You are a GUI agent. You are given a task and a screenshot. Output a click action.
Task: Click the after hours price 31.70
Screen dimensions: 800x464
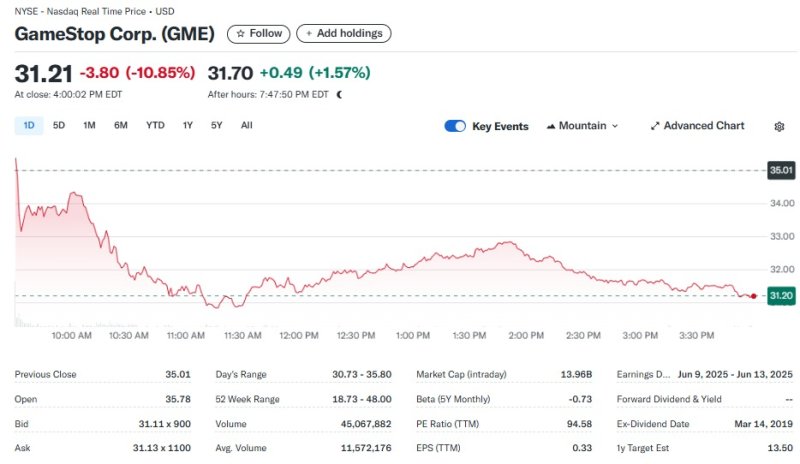pos(230,74)
